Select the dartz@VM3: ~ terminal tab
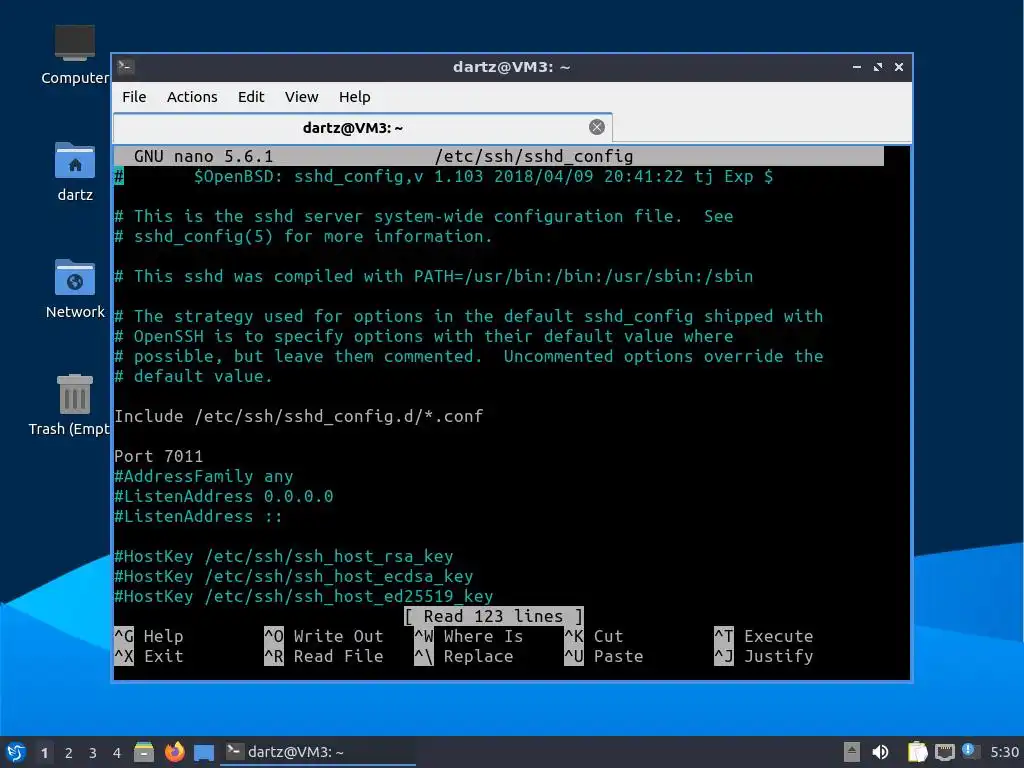The width and height of the screenshot is (1024, 768). coord(362,127)
